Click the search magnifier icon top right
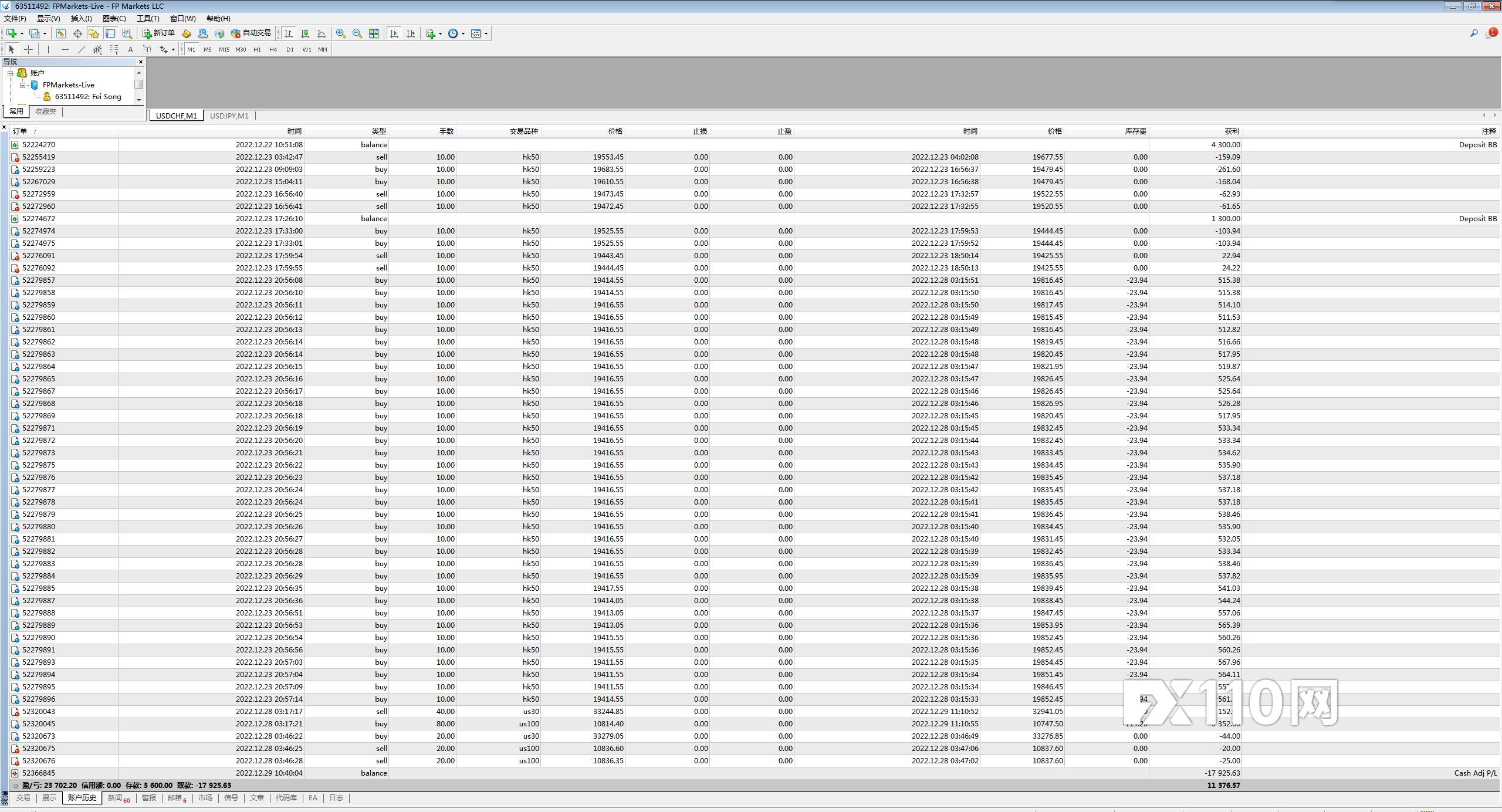The width and height of the screenshot is (1502, 812). pos(1473,33)
